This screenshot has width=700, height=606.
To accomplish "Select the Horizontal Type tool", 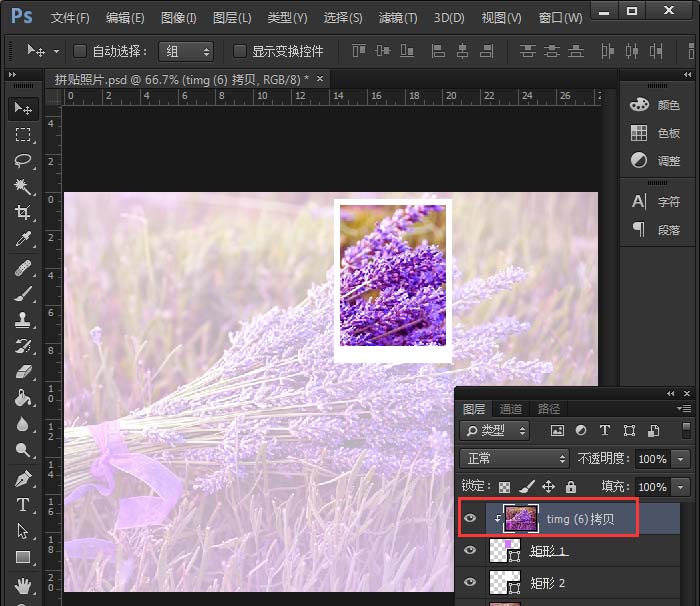I will pos(22,504).
